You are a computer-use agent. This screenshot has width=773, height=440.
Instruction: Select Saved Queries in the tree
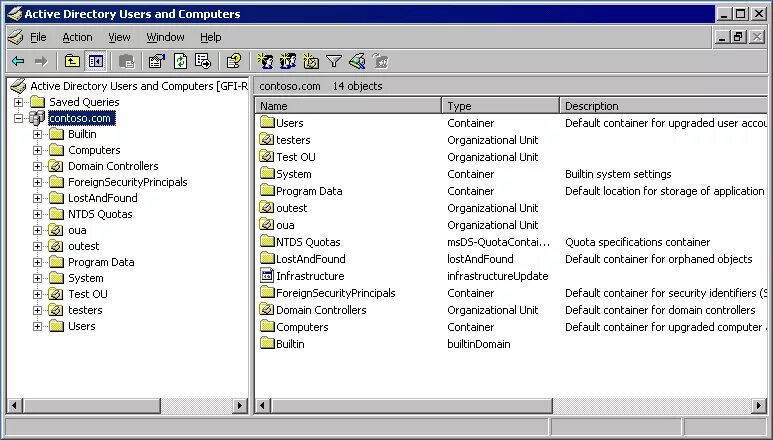point(84,102)
